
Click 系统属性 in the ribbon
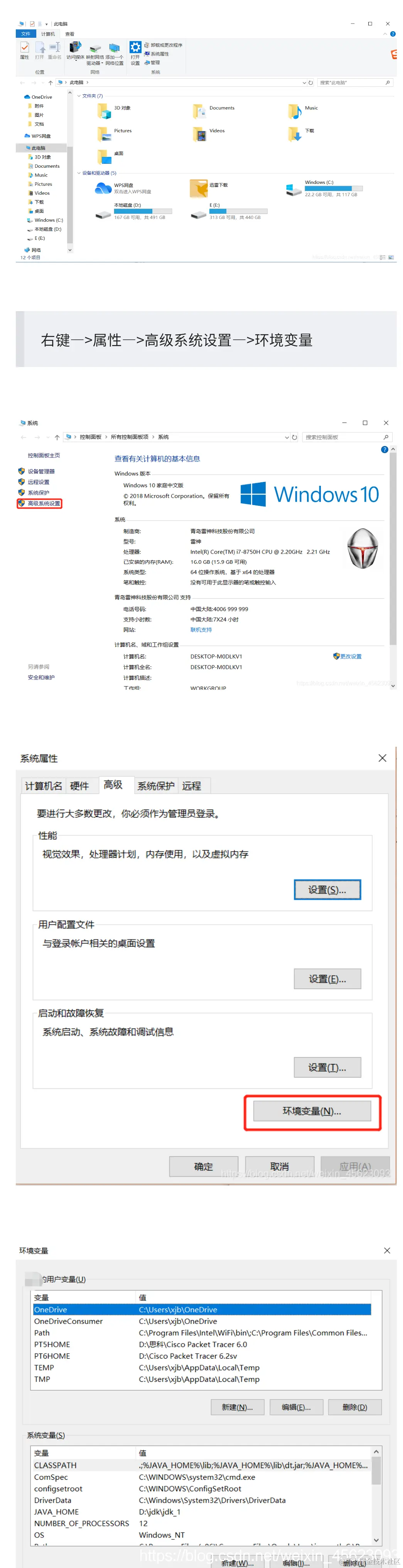pos(157,54)
